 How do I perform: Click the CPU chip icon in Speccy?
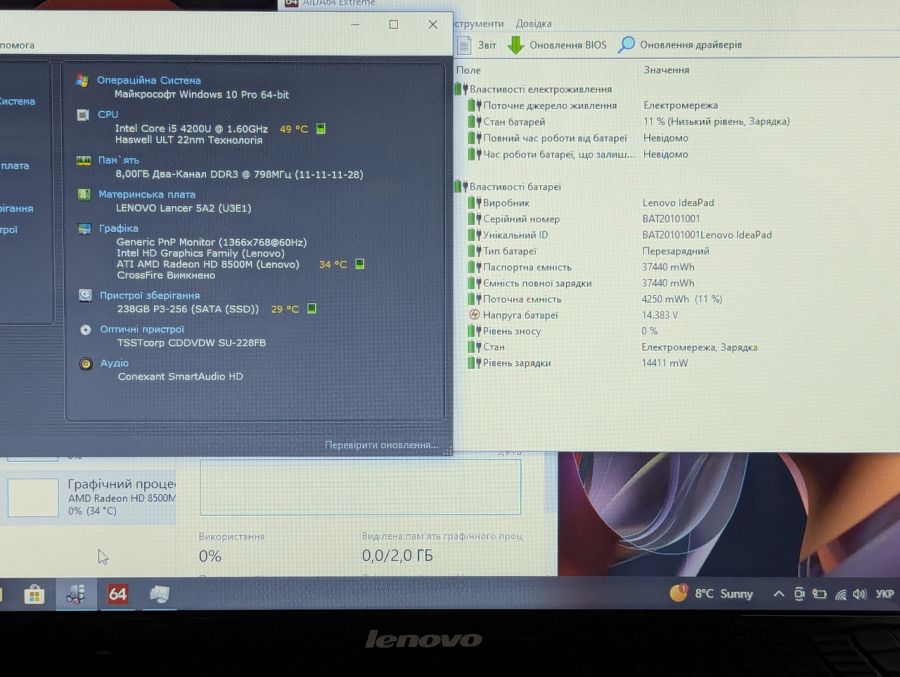click(x=83, y=115)
